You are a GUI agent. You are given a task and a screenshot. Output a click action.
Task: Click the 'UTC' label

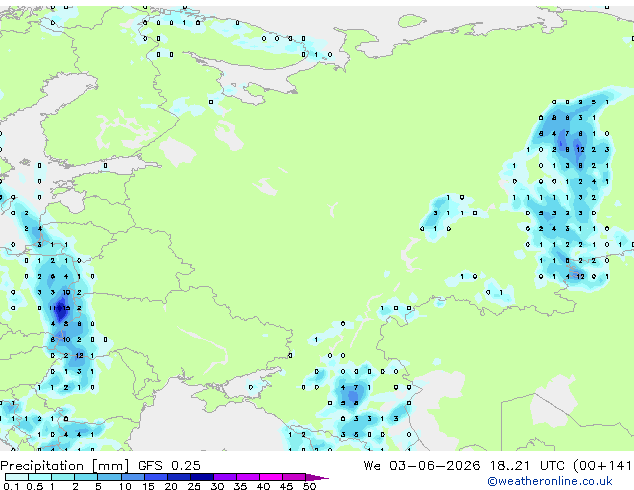[x=552, y=465]
